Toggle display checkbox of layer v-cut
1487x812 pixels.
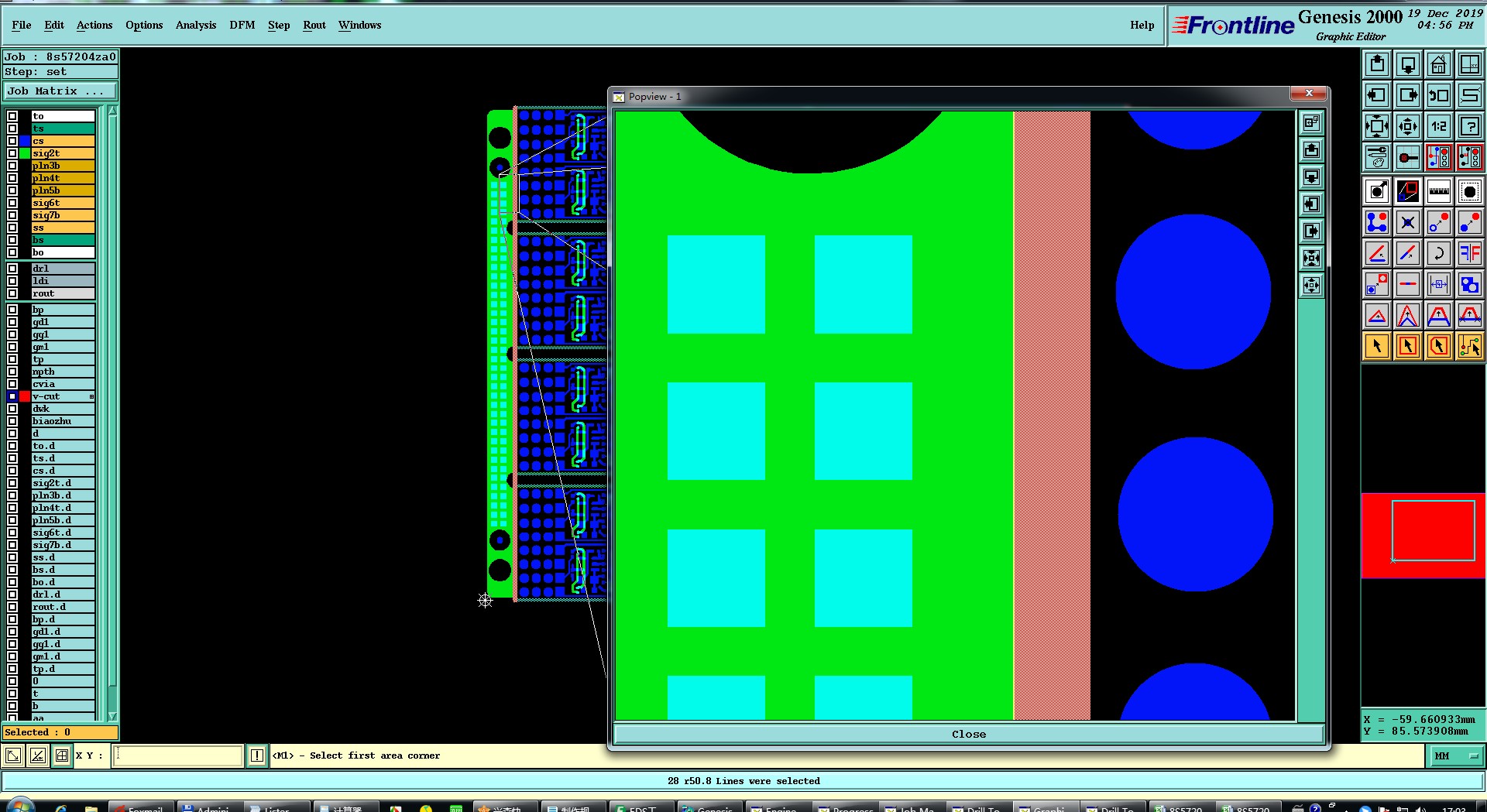coord(12,396)
